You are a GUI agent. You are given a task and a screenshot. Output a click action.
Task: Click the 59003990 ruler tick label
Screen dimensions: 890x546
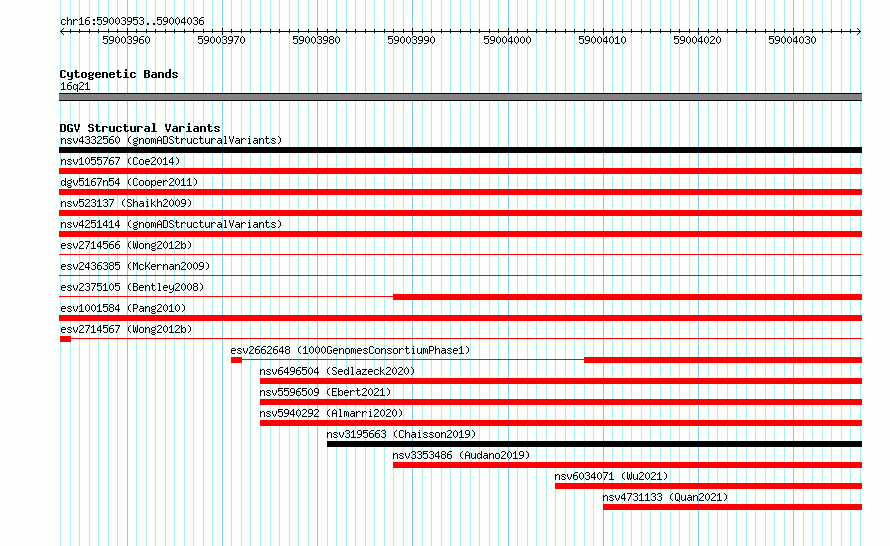point(412,40)
